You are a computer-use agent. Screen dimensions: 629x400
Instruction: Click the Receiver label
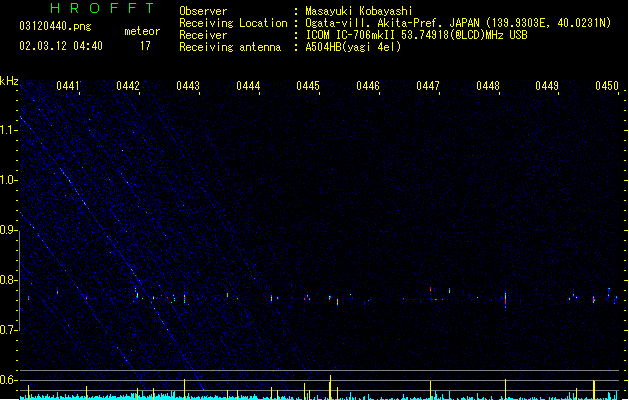[x=203, y=35]
